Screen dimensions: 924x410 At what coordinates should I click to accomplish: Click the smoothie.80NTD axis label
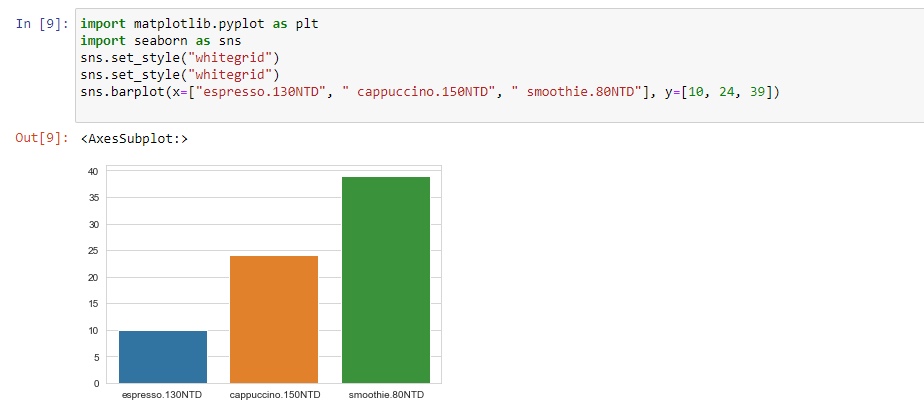pos(386,395)
